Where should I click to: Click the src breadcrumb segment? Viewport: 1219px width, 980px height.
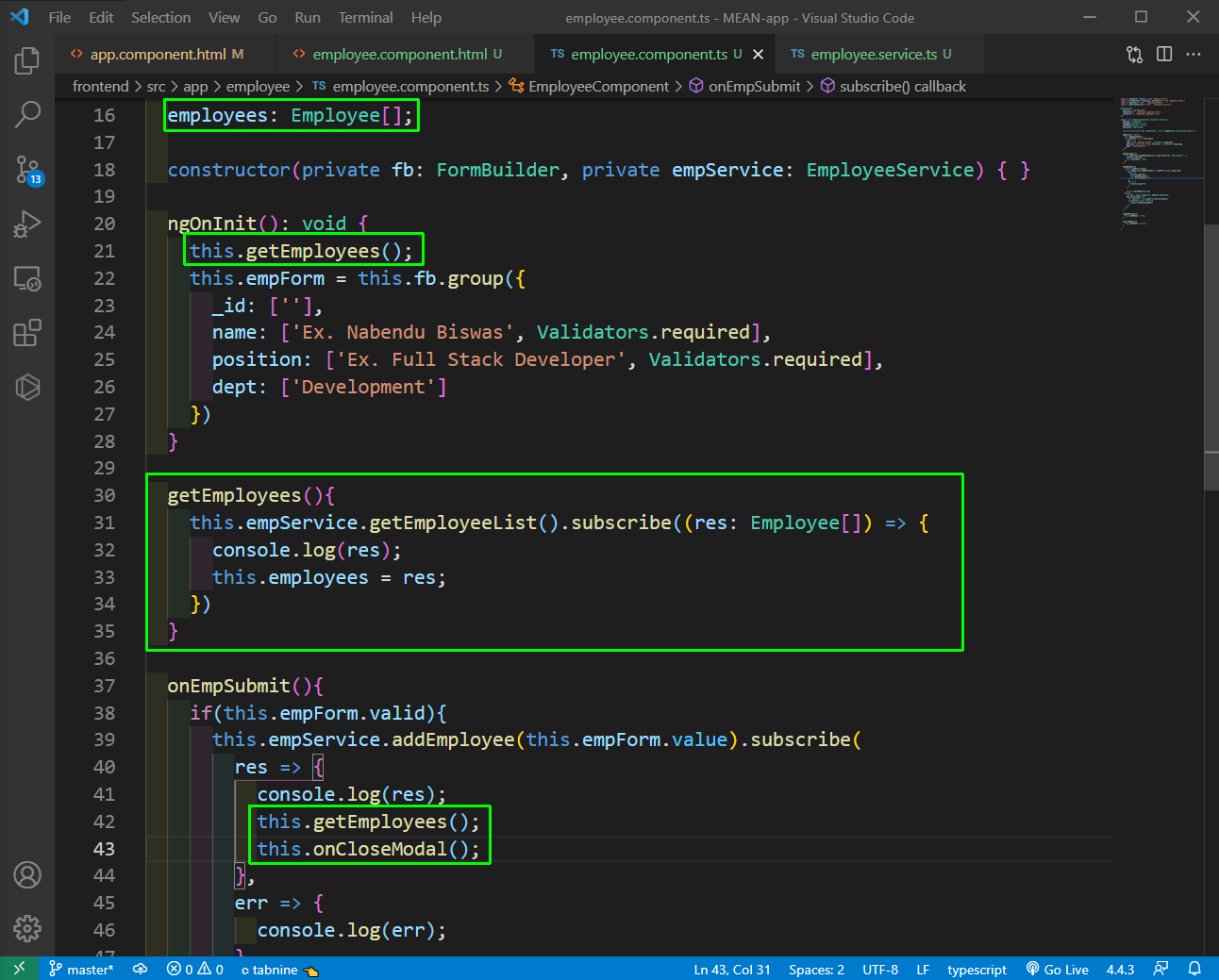(156, 86)
